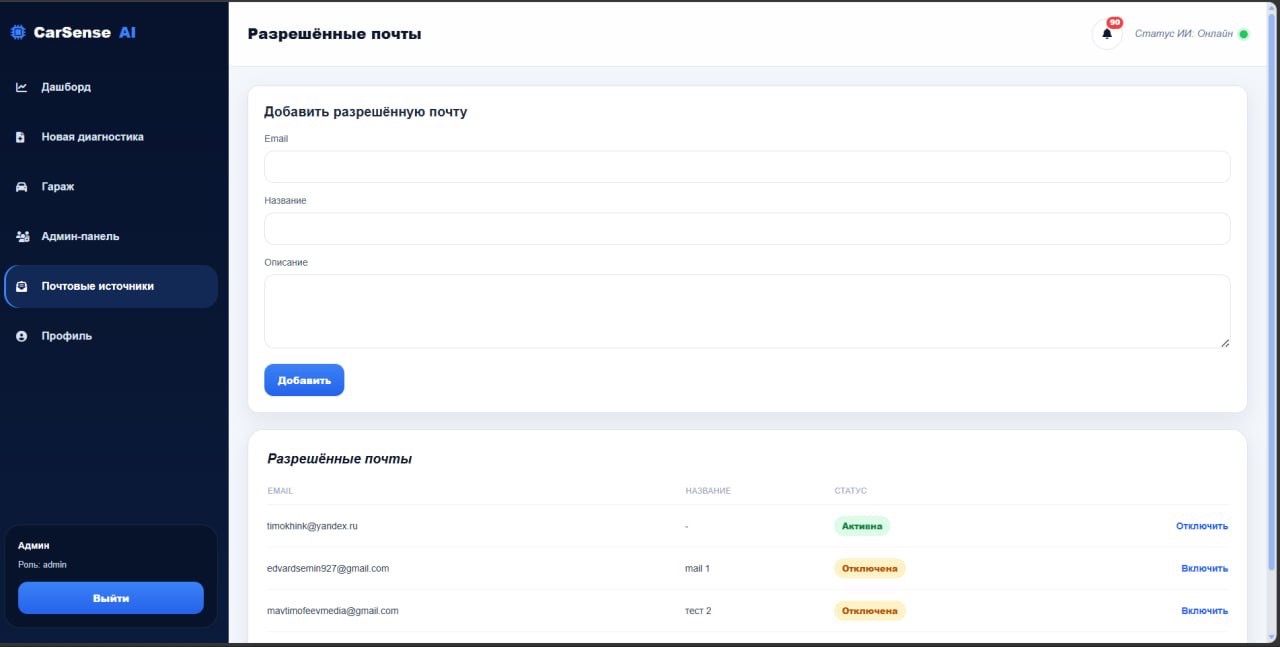Click the italic 'Разрешённые почты' list heading

point(340,459)
